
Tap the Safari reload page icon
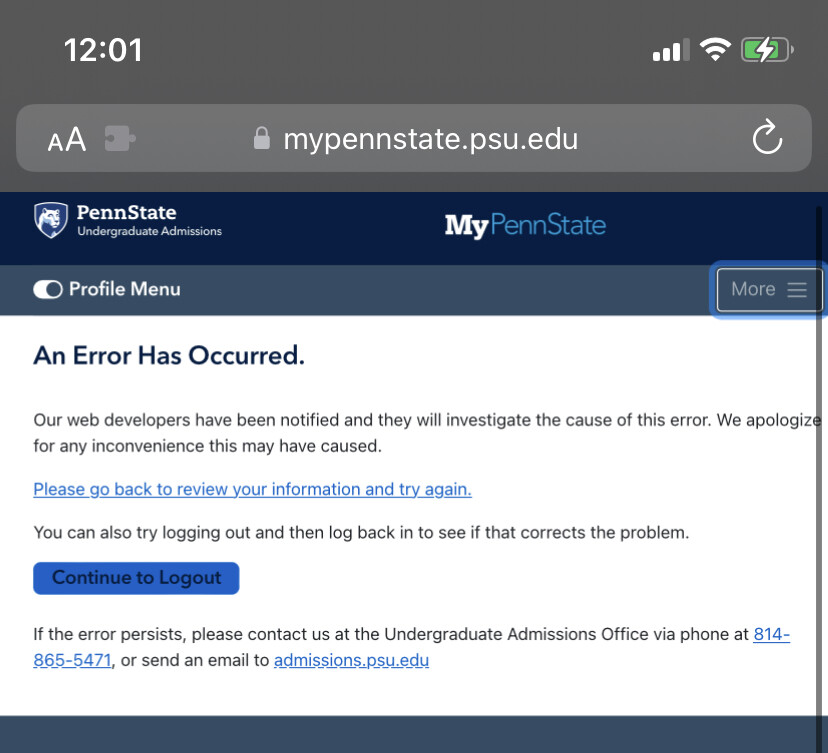tap(767, 137)
